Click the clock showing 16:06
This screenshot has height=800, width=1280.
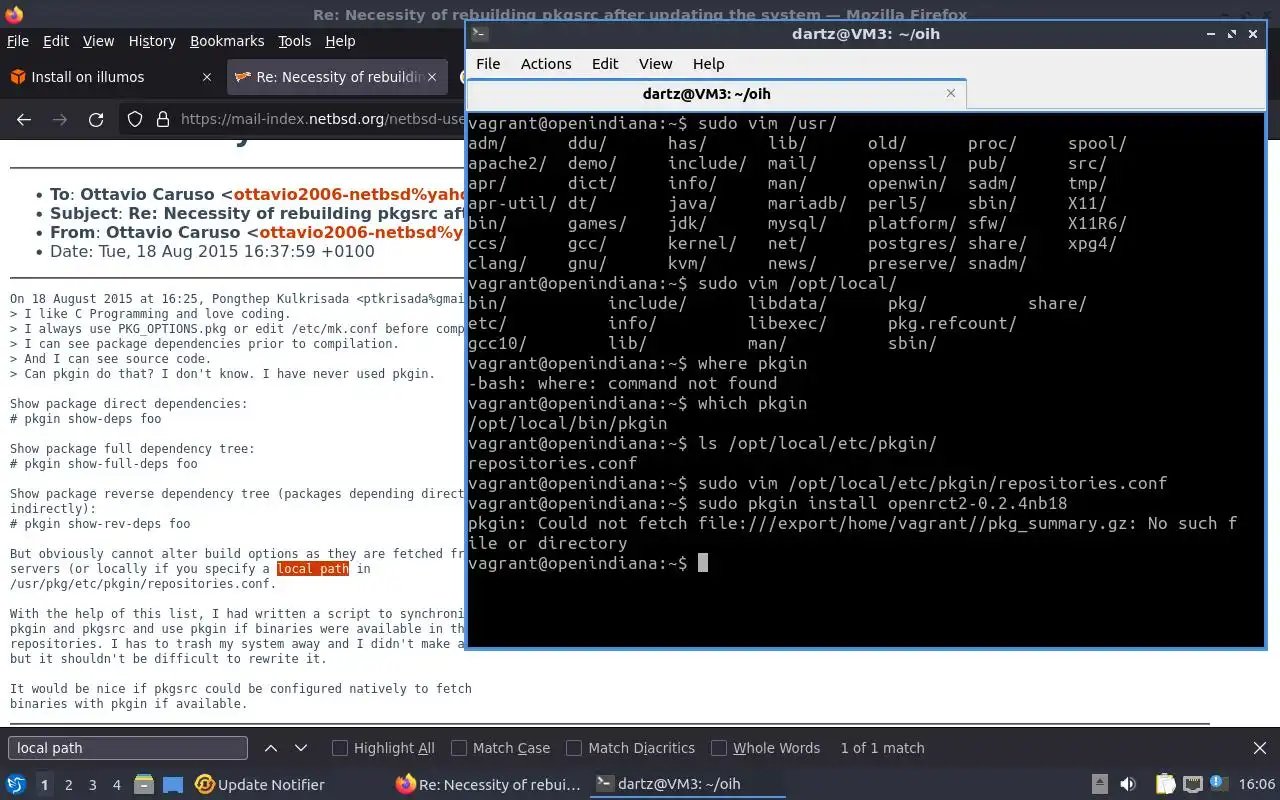coord(1256,784)
